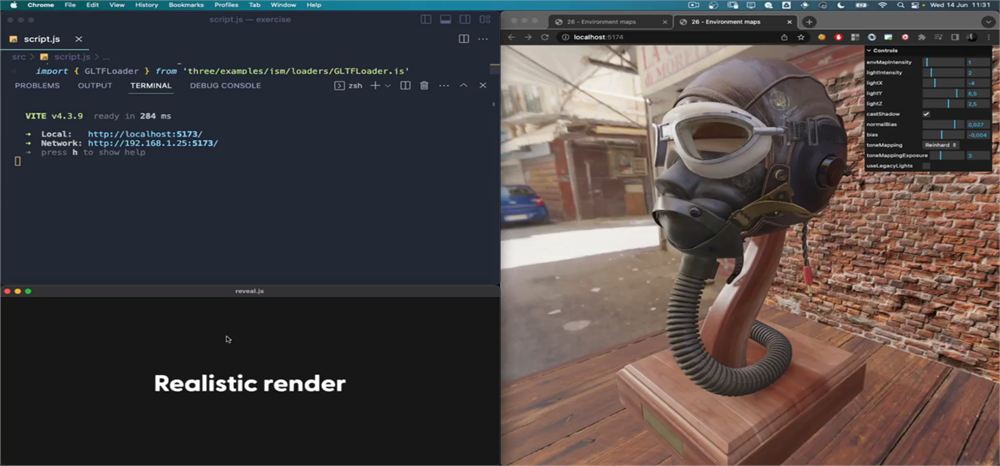Customize VS Code layout icon

click(x=485, y=20)
